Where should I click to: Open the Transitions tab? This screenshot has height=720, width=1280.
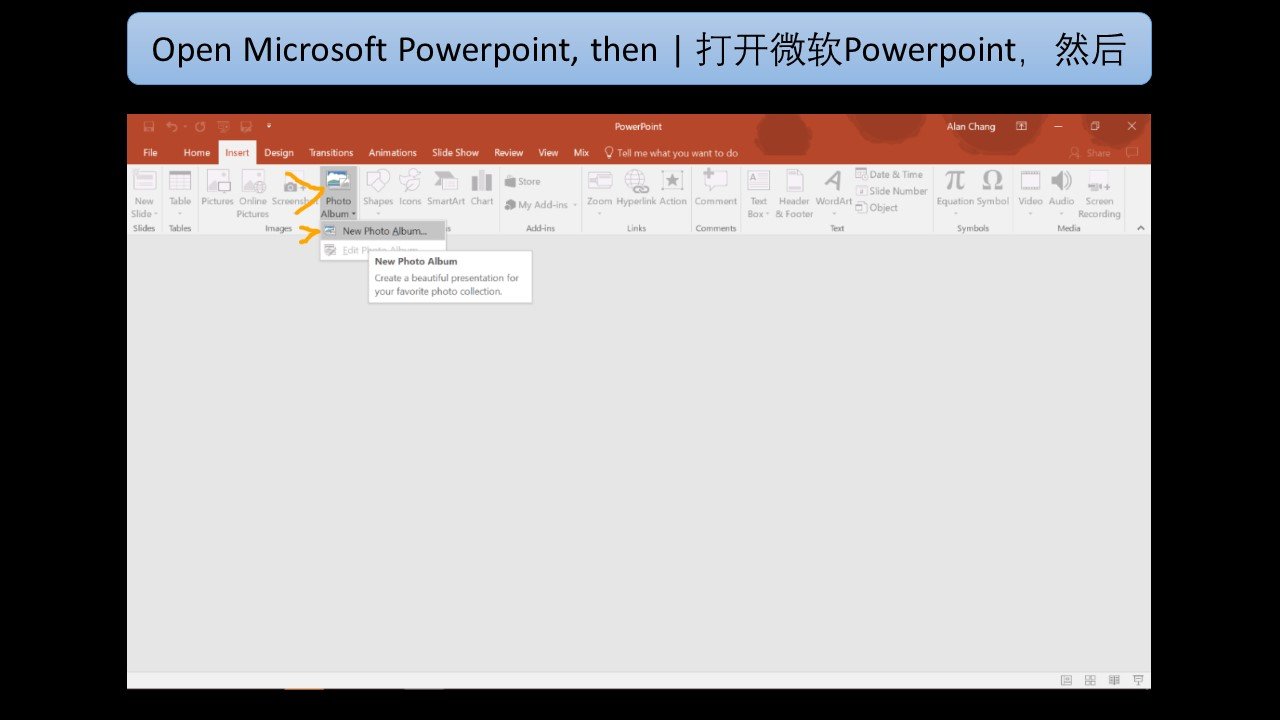click(x=331, y=153)
